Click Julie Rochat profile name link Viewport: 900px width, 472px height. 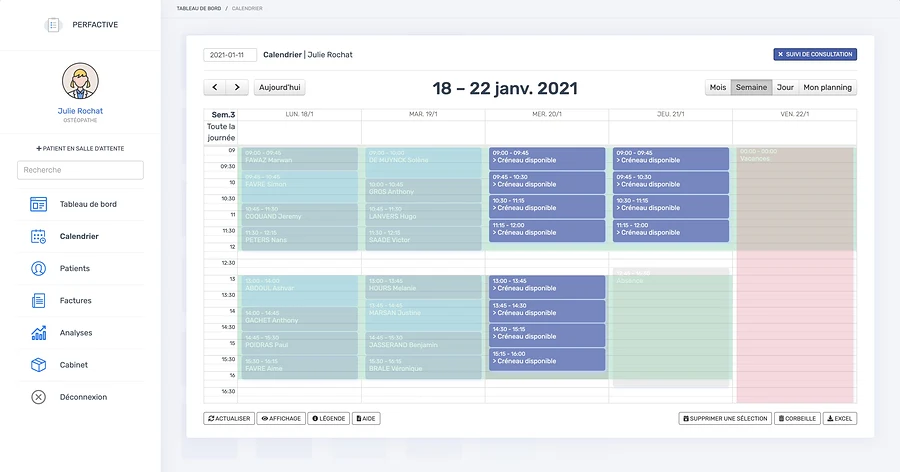click(80, 111)
